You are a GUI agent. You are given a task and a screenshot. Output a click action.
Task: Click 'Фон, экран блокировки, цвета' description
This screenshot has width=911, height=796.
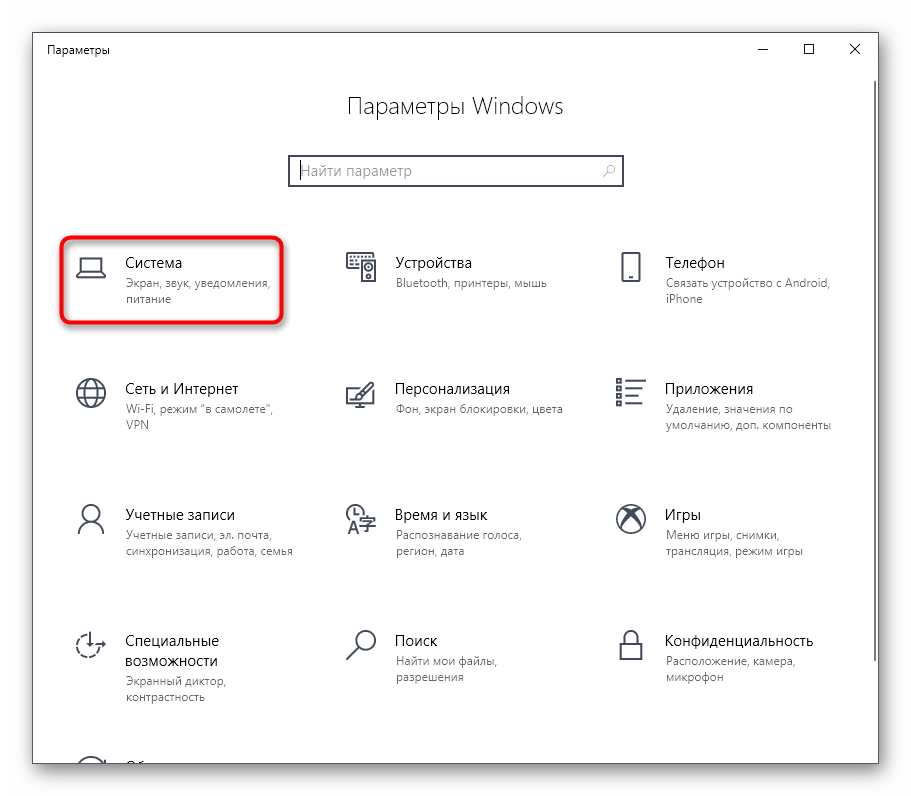tap(479, 409)
